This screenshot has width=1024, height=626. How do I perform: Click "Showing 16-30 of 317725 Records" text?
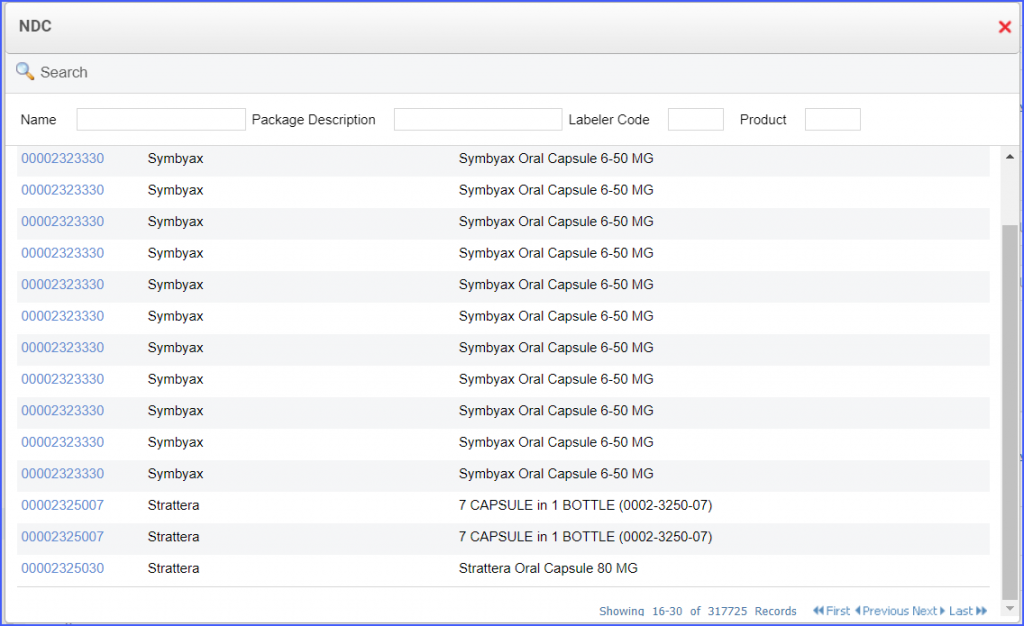697,611
